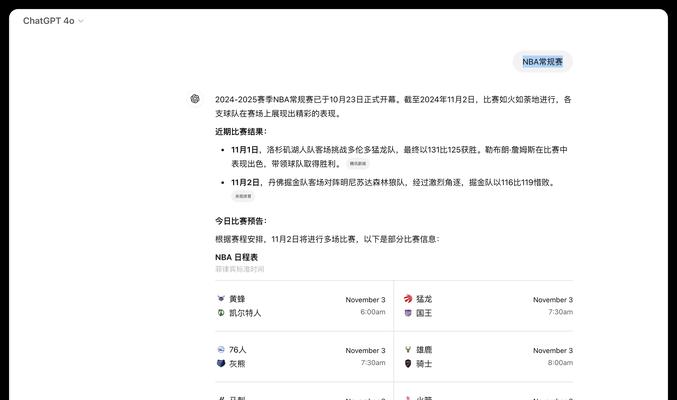Click the 7:30am time of 76人 game
This screenshot has width=677, height=400.
pos(373,363)
